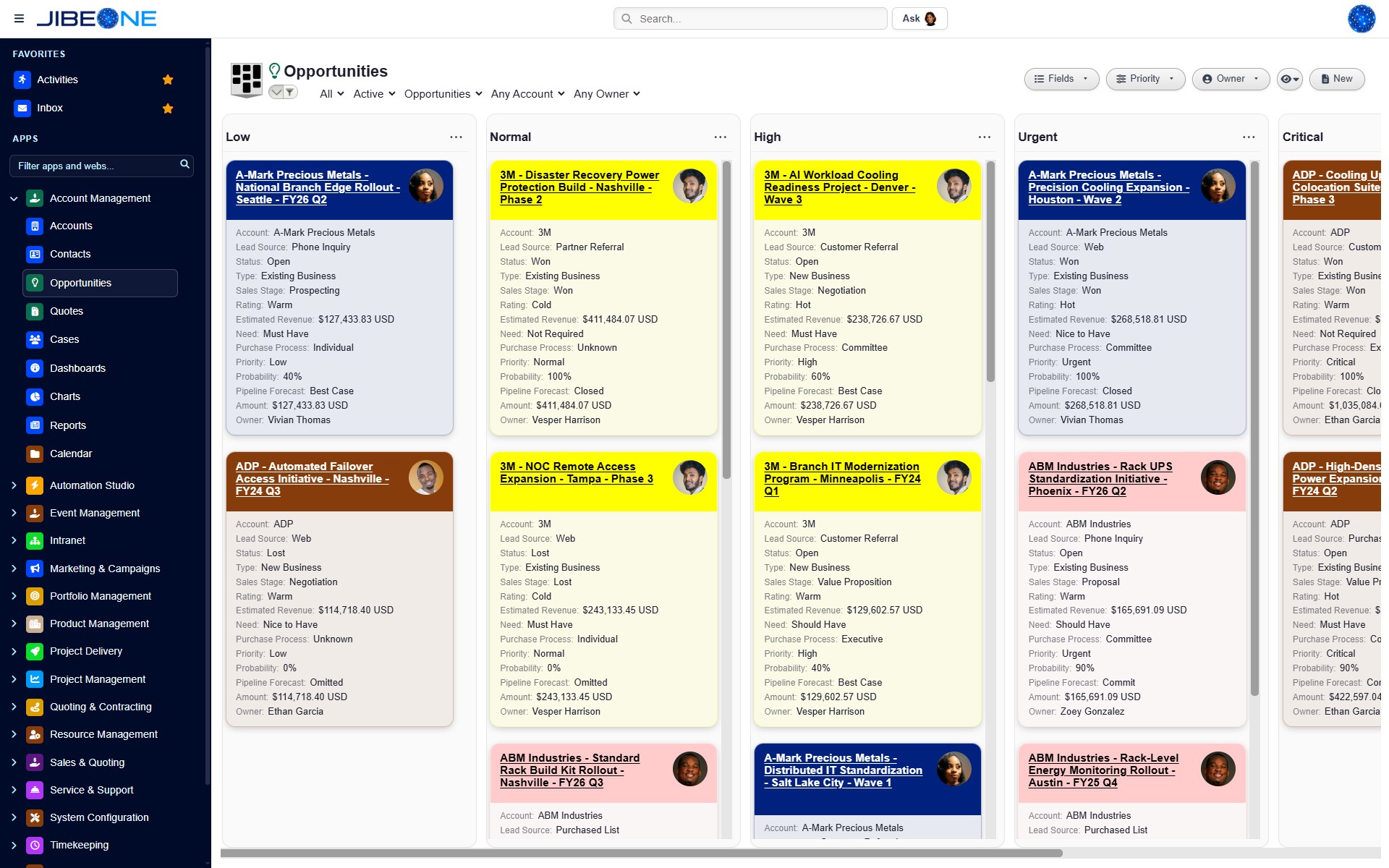Open the Cases app
This screenshot has height=868, width=1389.
coord(64,339)
